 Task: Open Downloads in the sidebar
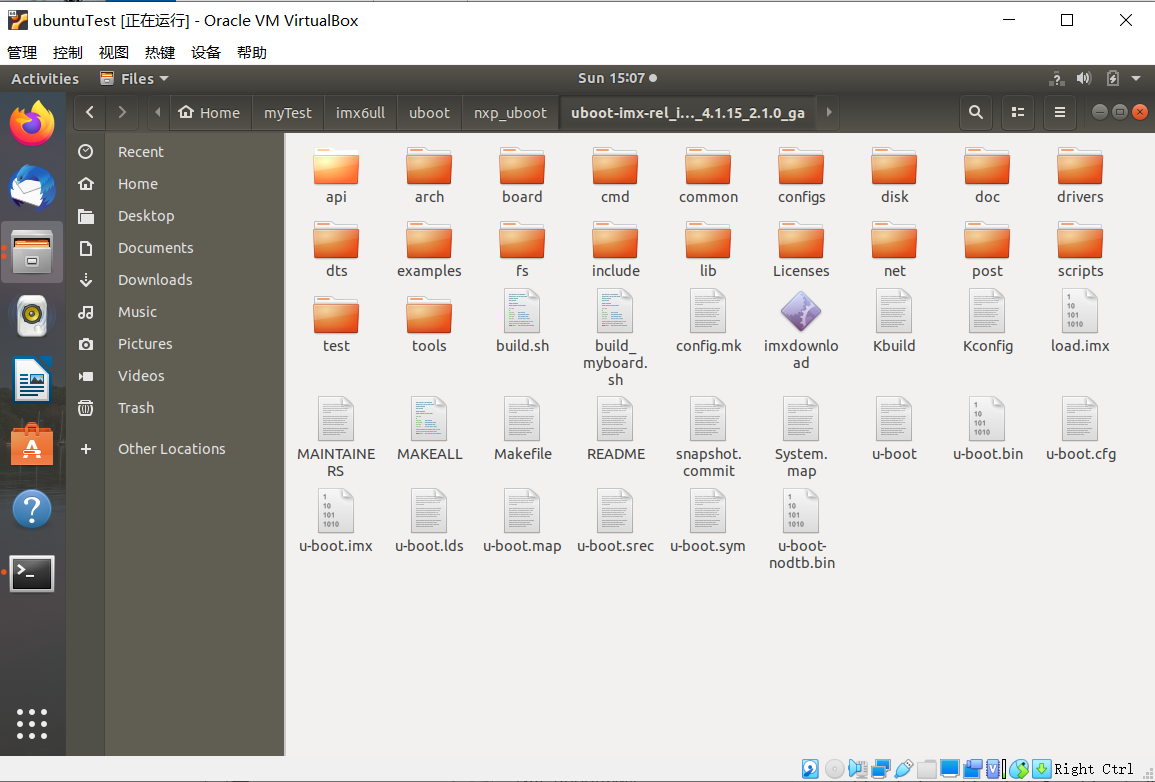(155, 280)
